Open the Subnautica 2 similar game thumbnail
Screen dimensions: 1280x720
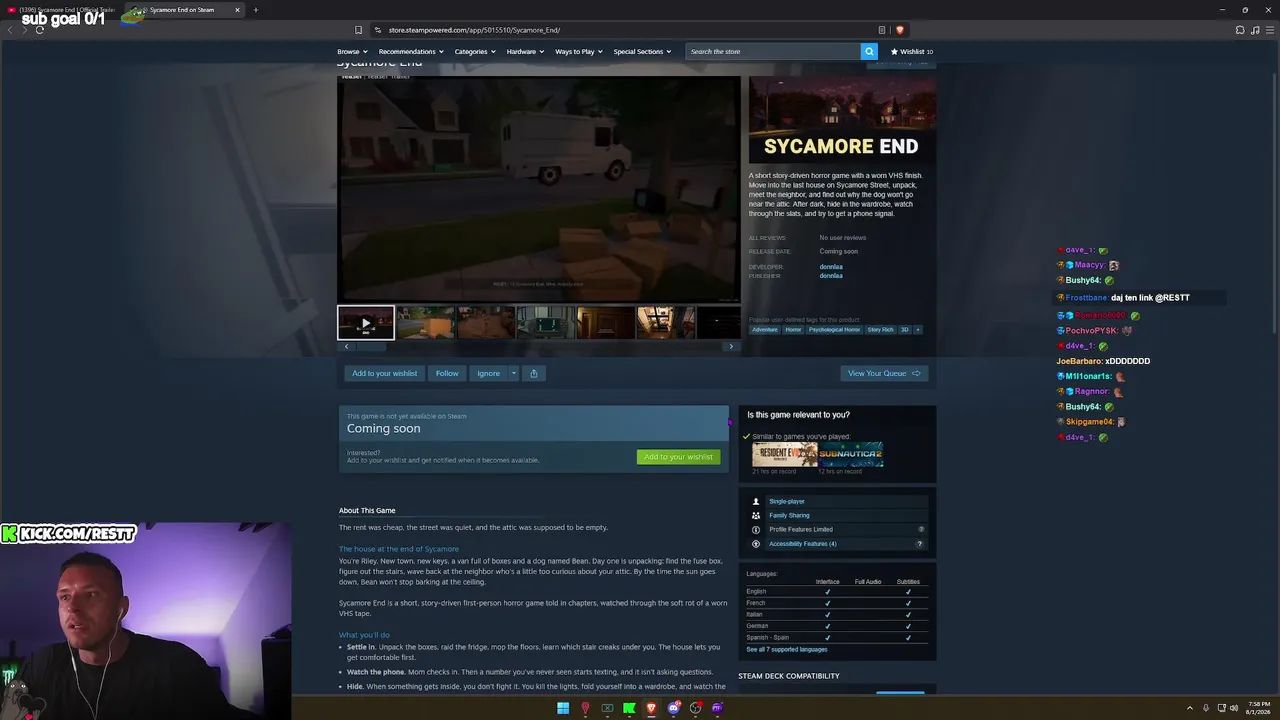point(851,455)
